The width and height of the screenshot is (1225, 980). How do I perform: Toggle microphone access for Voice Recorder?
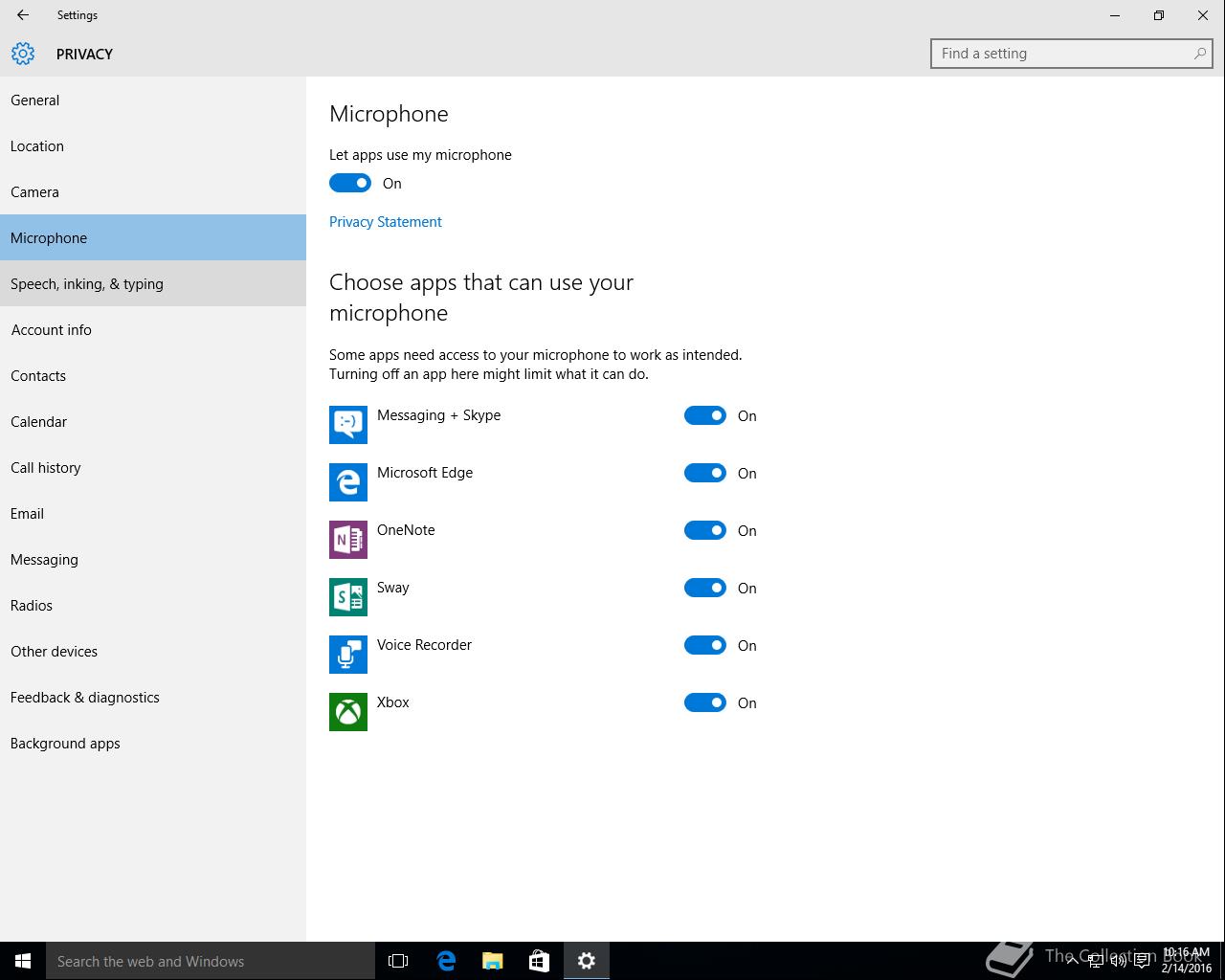[705, 645]
